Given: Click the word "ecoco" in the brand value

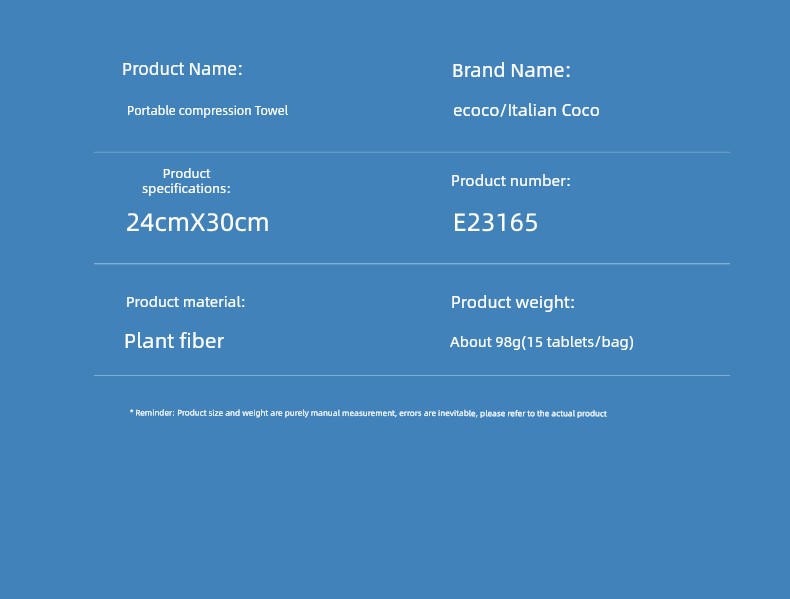Looking at the screenshot, I should coord(475,111).
